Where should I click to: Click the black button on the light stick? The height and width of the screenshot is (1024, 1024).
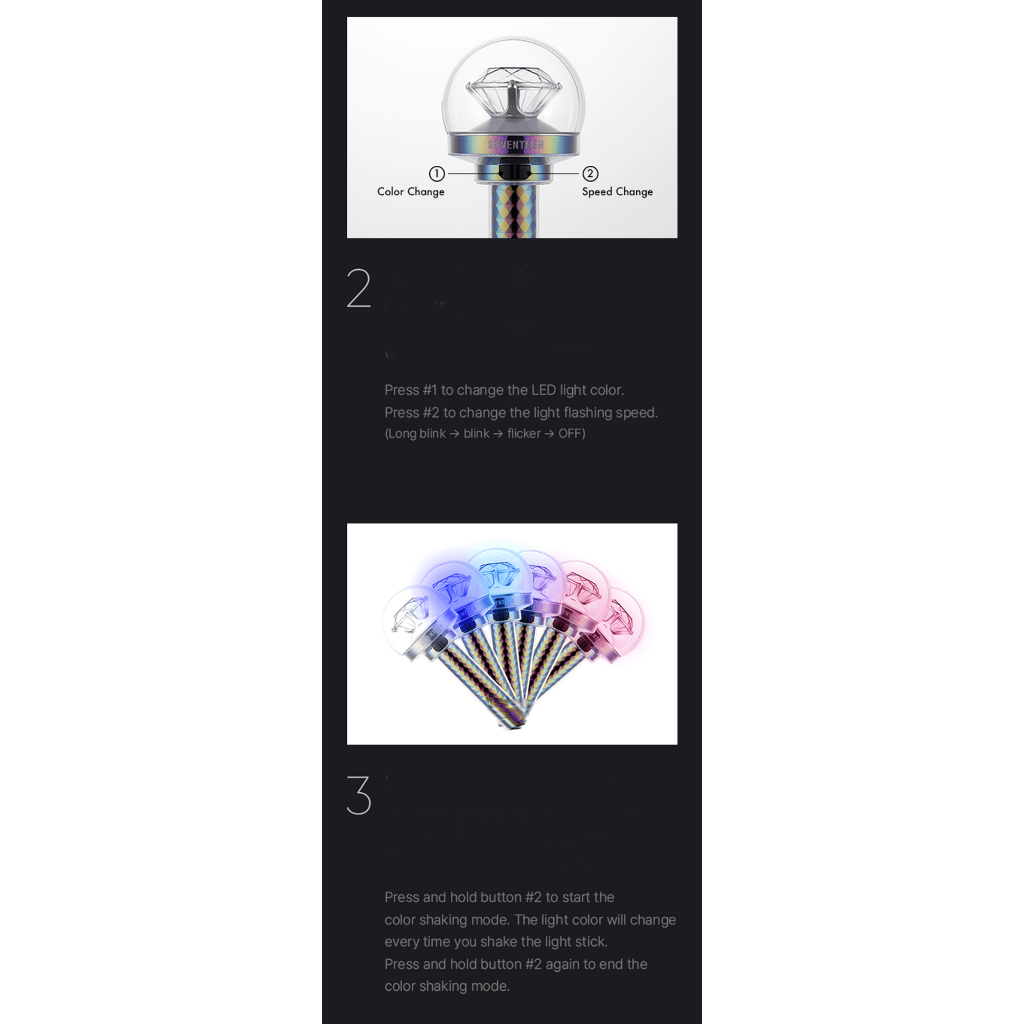click(514, 172)
